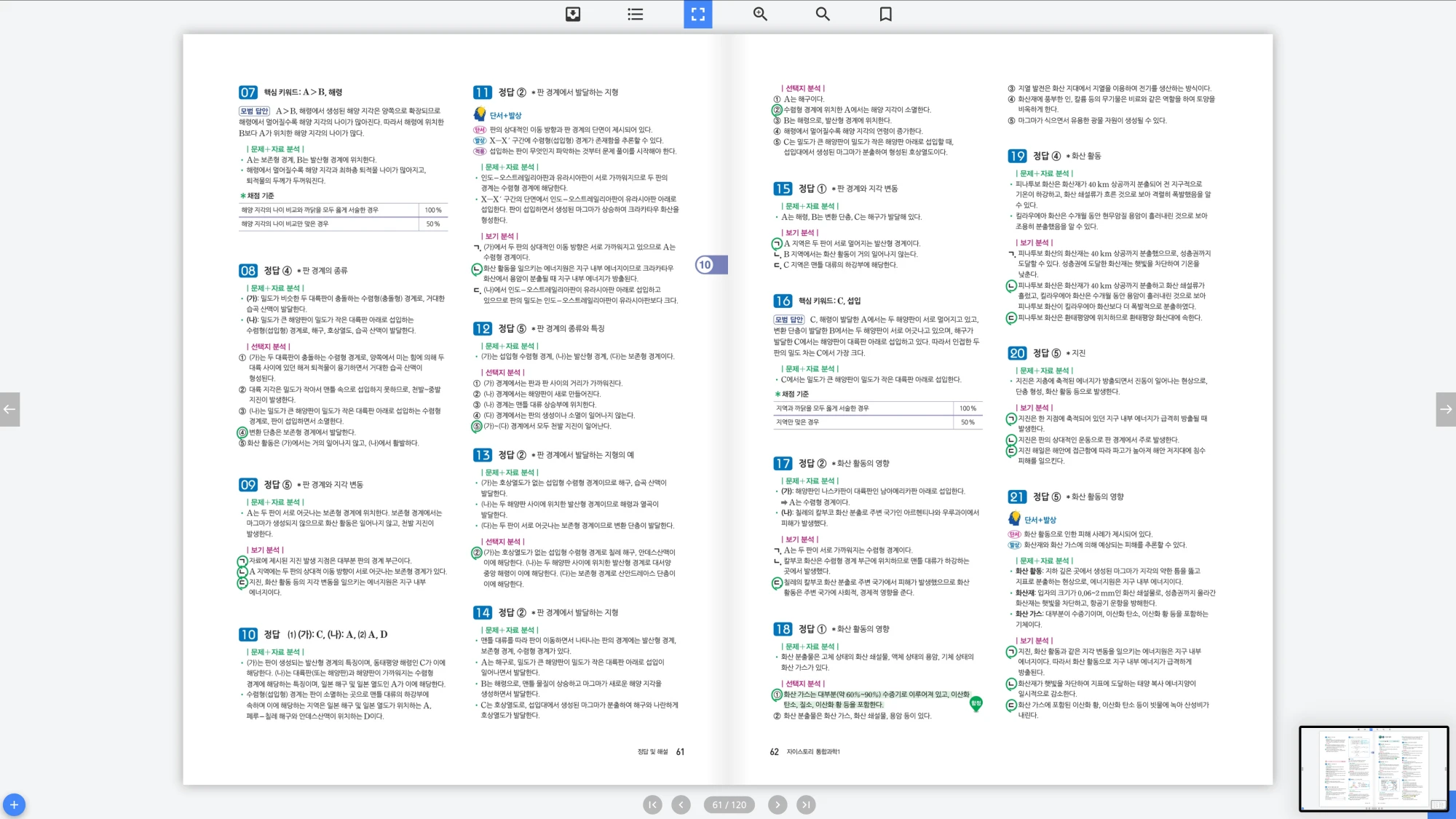Viewport: 1456px width, 819px height.
Task: Click the question 19 heading
Action: 1017,156
